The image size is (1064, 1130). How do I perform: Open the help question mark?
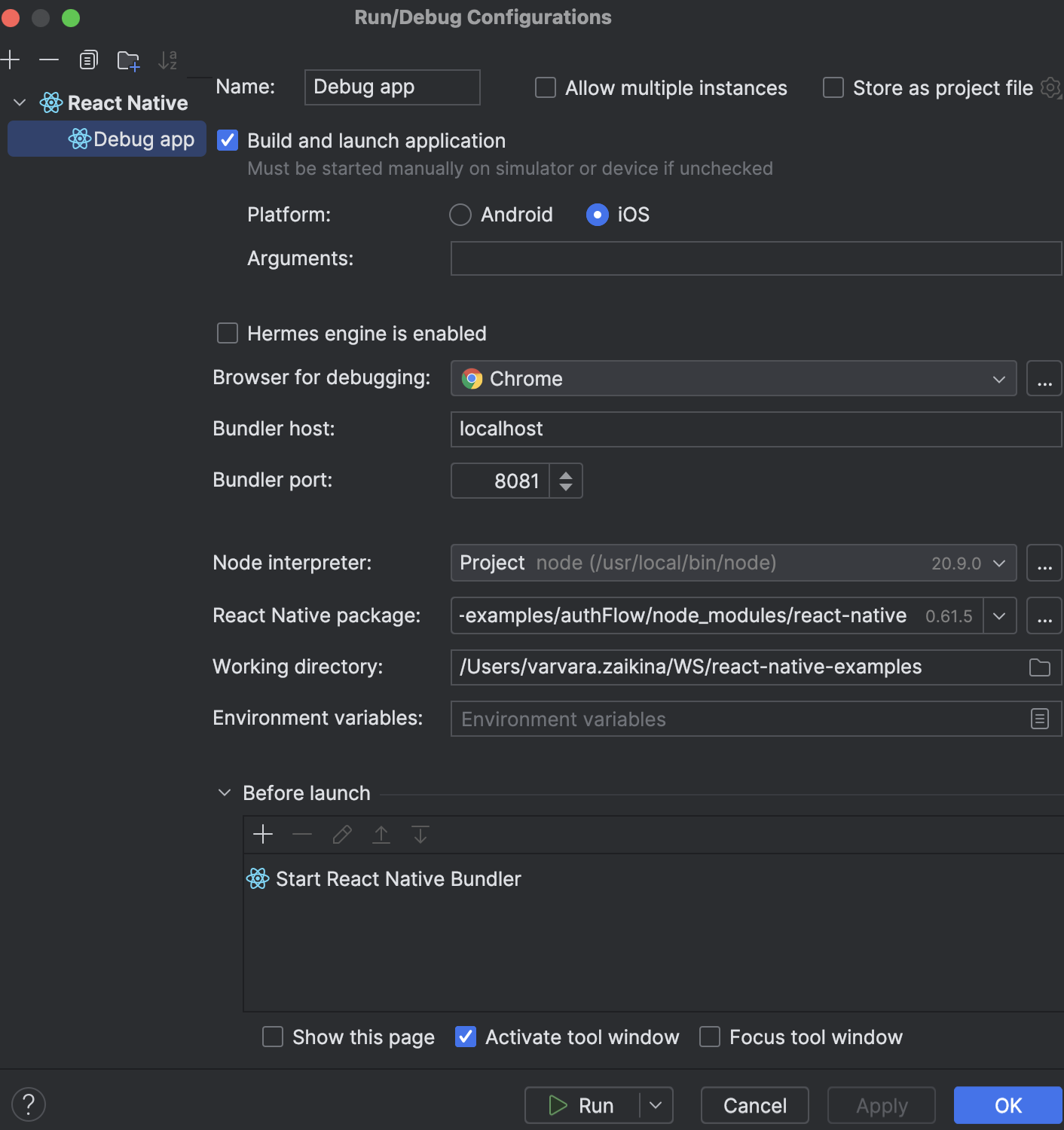pyautogui.click(x=29, y=1104)
